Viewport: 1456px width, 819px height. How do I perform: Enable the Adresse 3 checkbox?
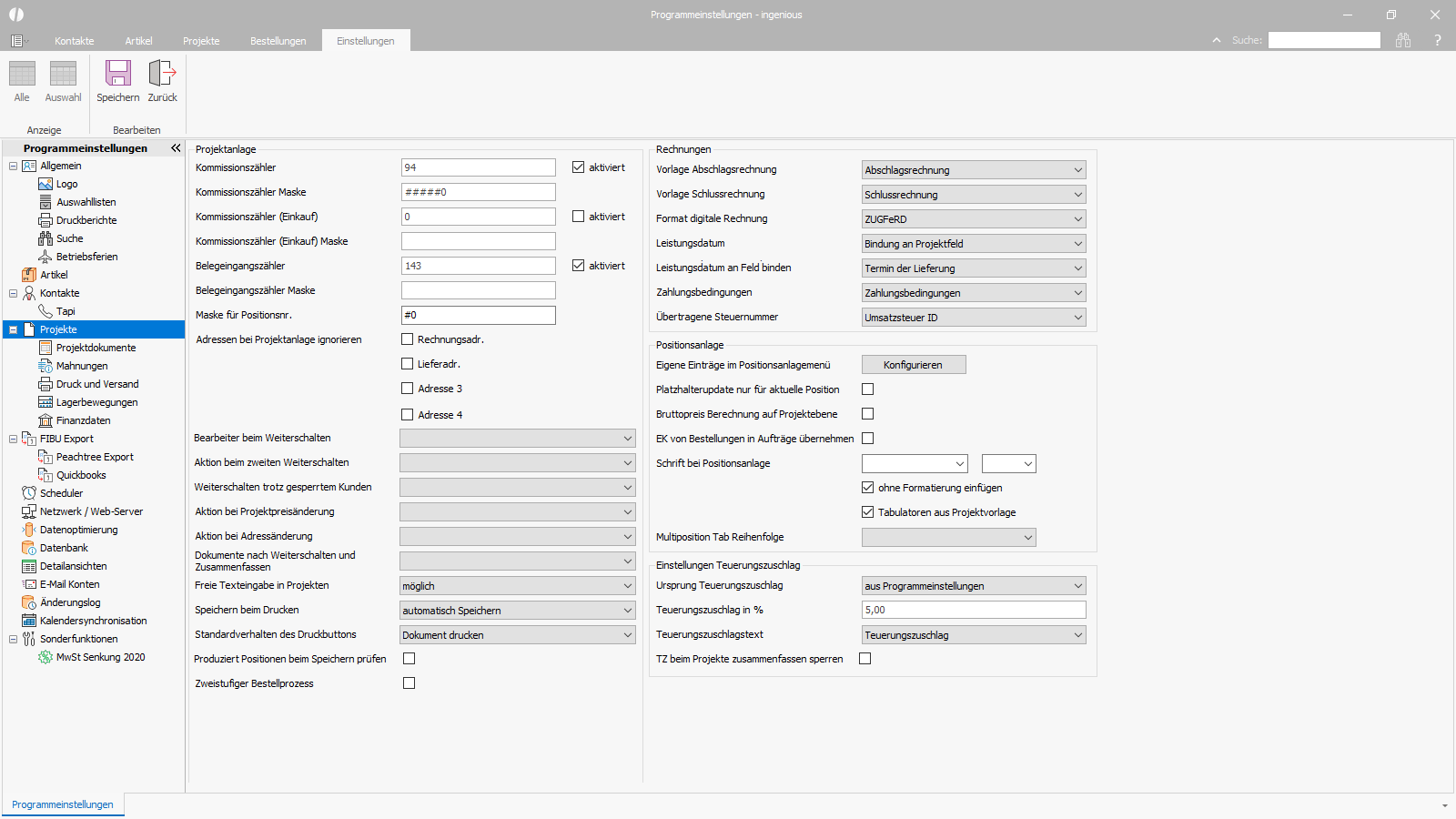click(408, 389)
